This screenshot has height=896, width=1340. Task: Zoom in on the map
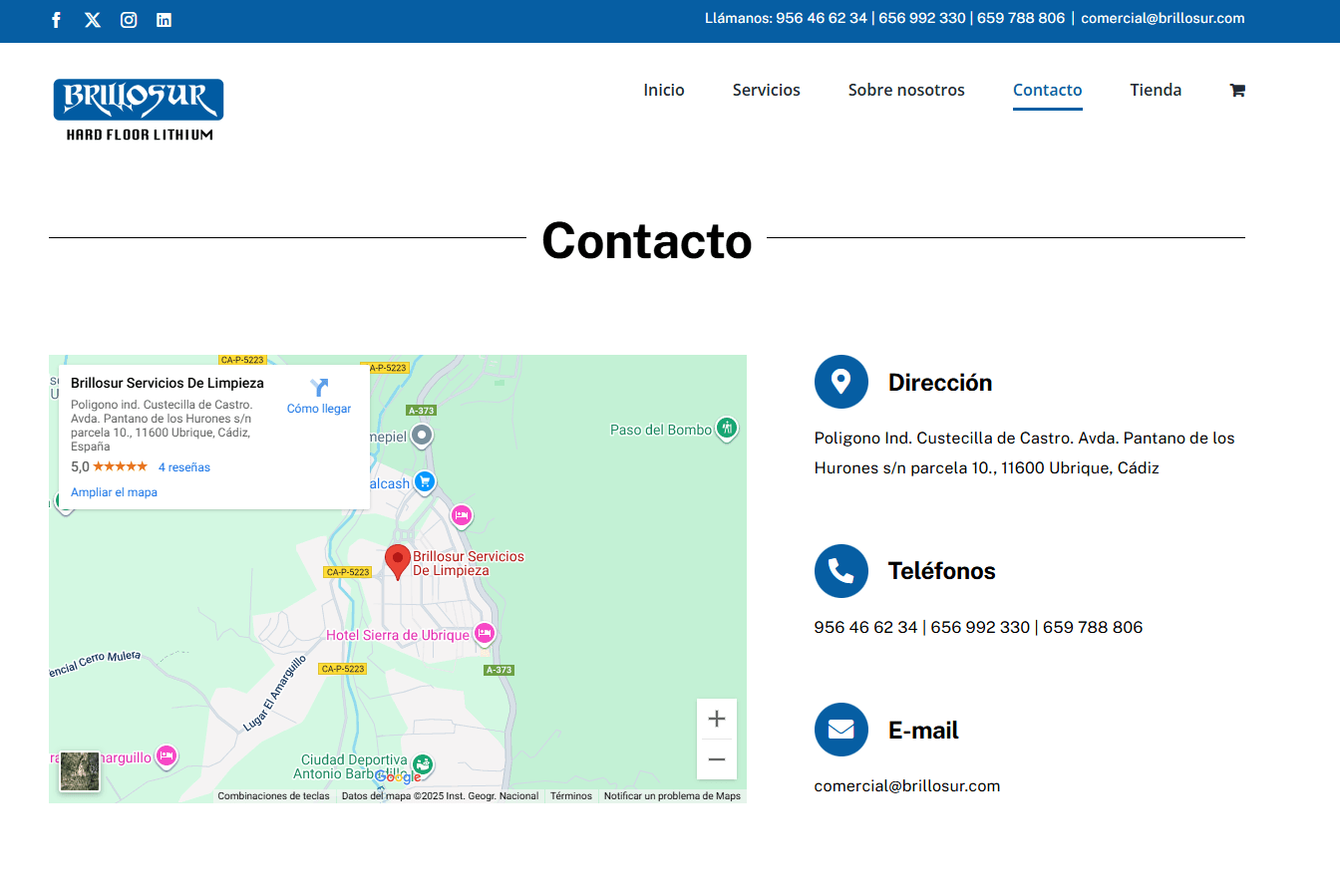click(716, 720)
